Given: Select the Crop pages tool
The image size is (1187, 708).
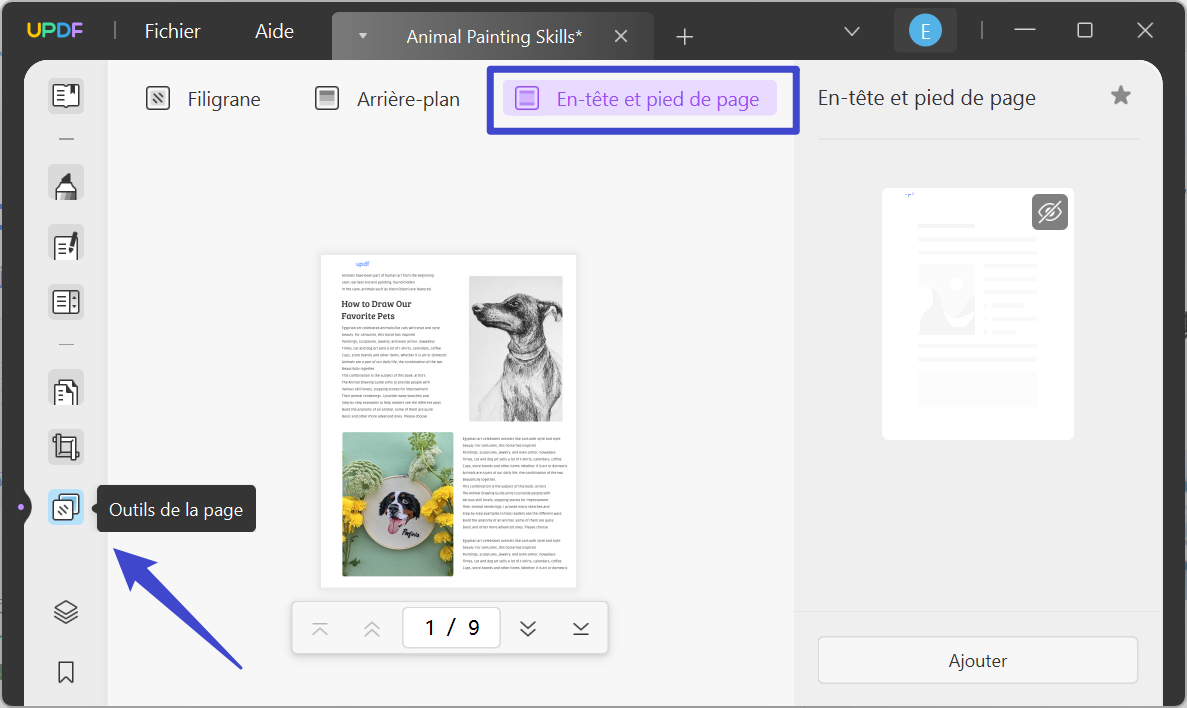Looking at the screenshot, I should (66, 448).
